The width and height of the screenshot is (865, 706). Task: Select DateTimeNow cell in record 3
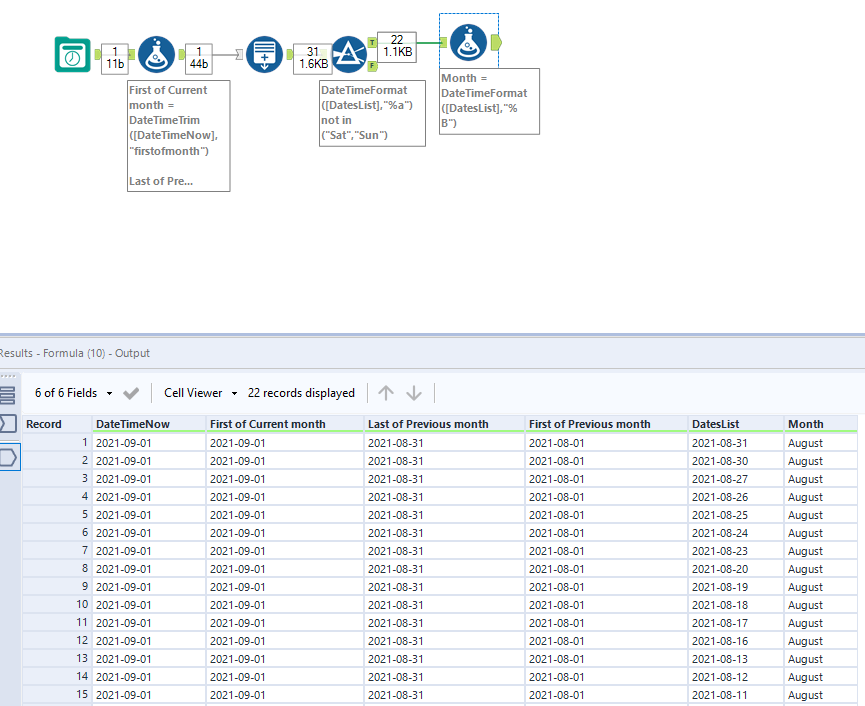pyautogui.click(x=149, y=479)
